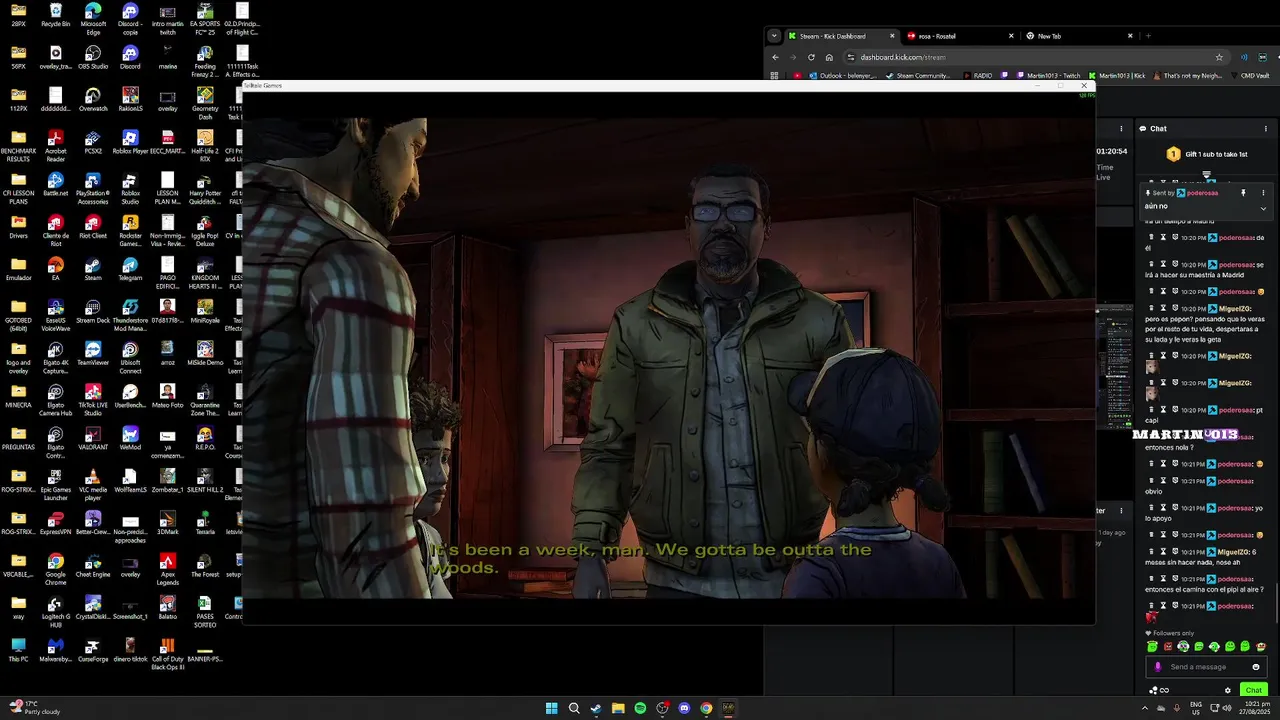Open a new Chrome tab
1280x720 pixels.
[1148, 36]
